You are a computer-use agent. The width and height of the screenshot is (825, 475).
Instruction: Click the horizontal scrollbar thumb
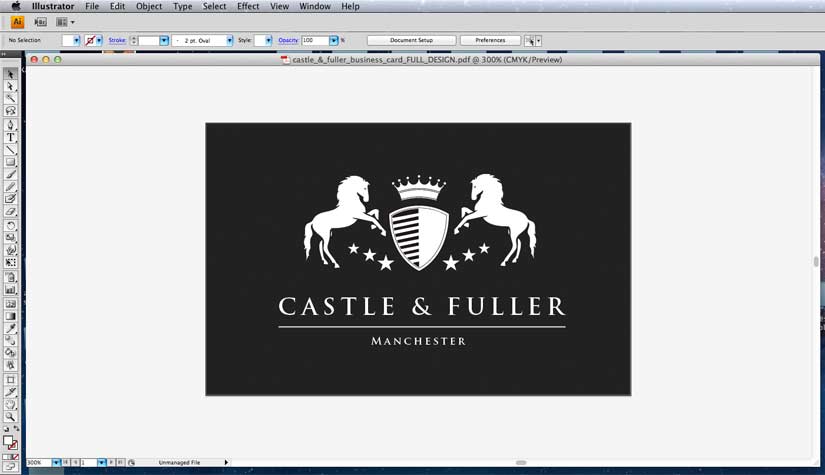pos(521,462)
